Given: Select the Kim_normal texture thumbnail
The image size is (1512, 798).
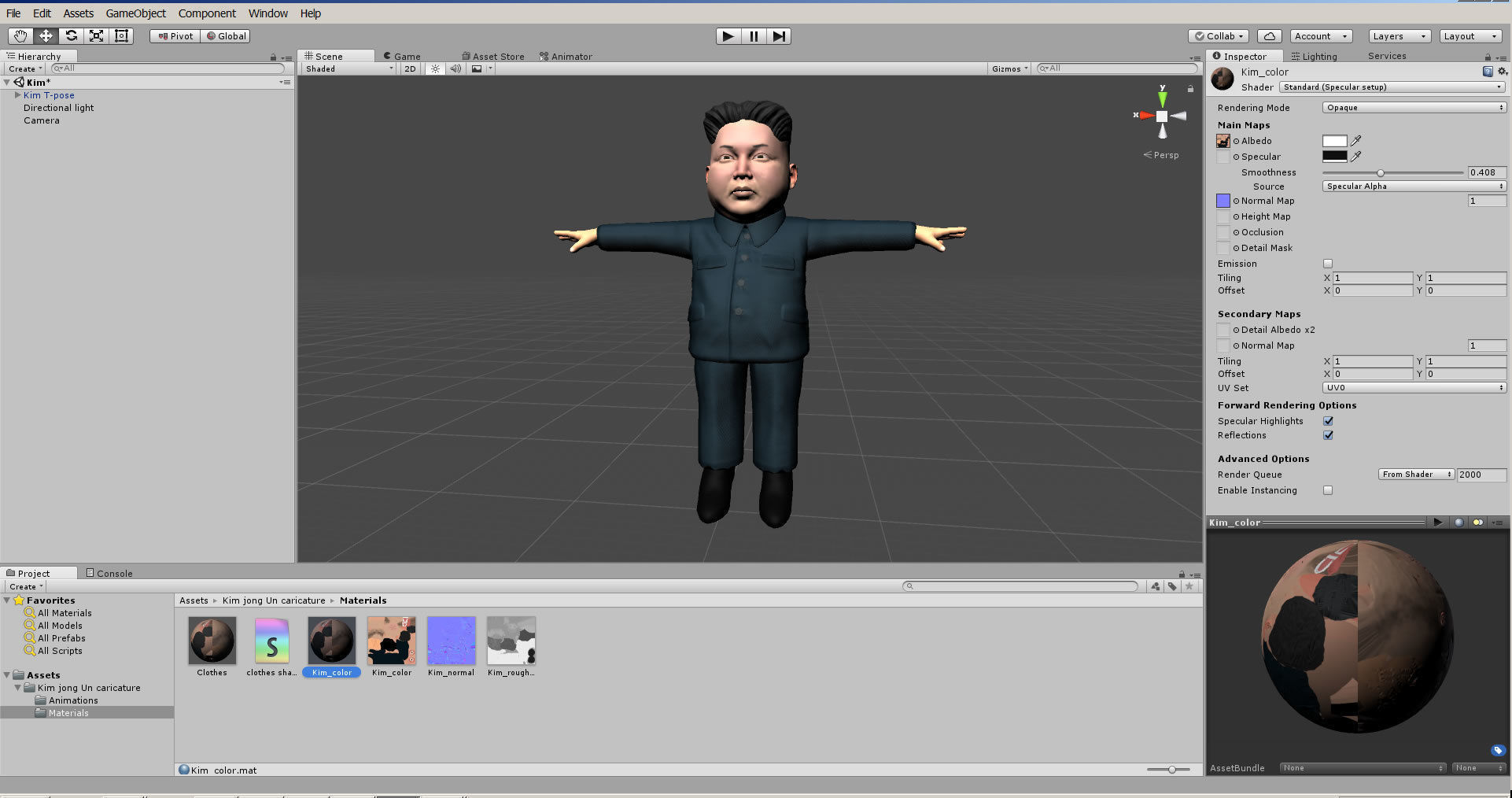Looking at the screenshot, I should tap(451, 641).
